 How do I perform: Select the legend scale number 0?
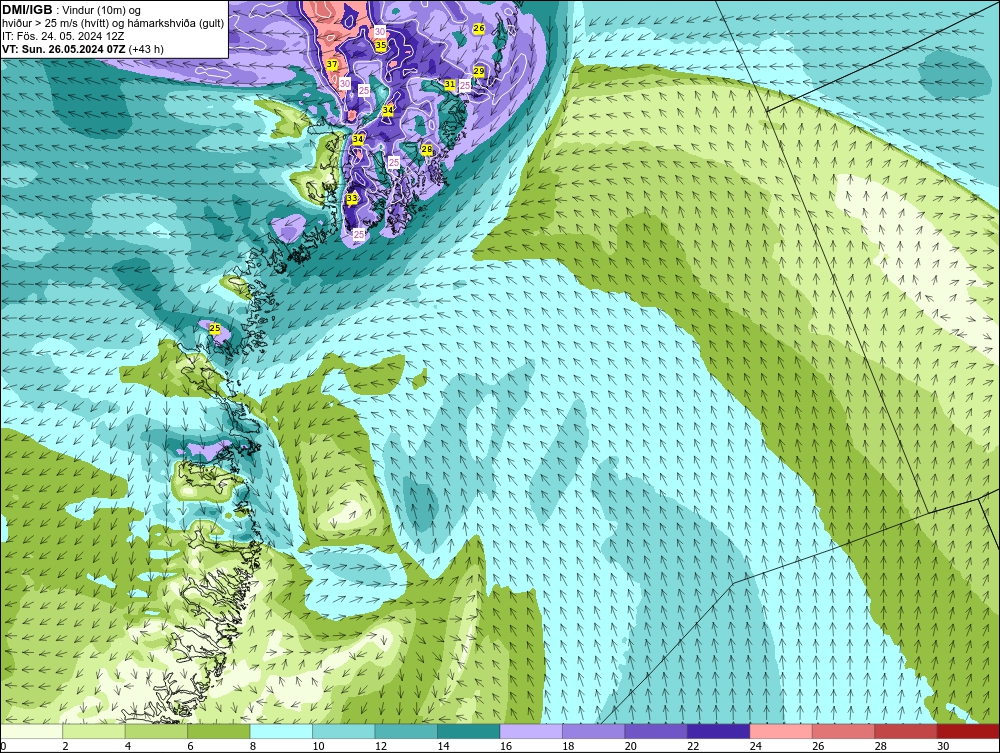click(3, 746)
